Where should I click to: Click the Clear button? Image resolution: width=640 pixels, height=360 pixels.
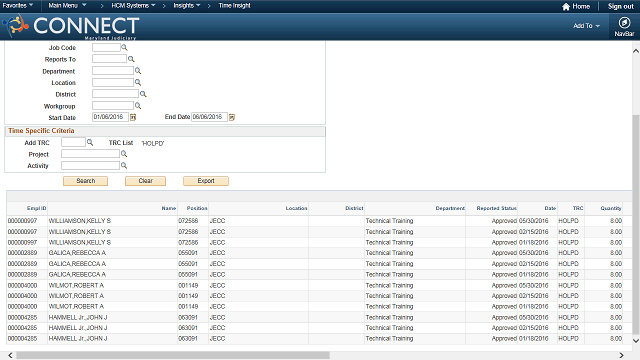(x=145, y=181)
